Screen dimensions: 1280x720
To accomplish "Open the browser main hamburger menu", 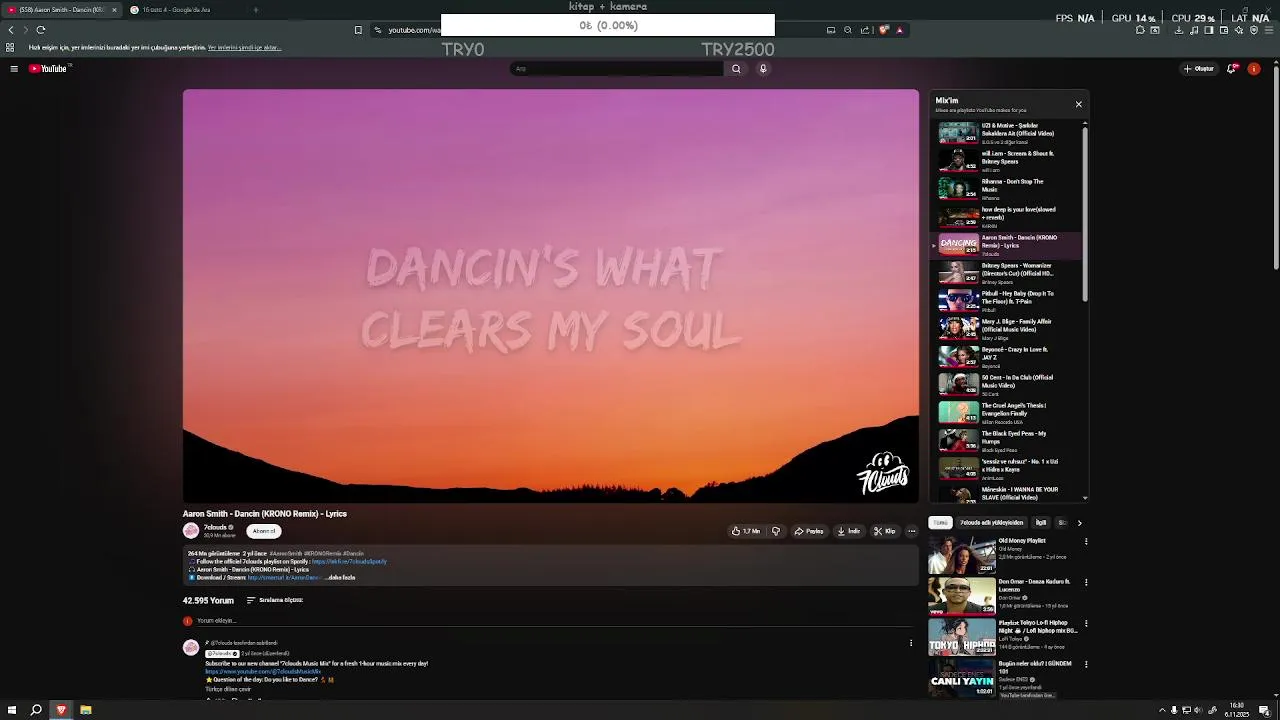I will tap(1270, 30).
